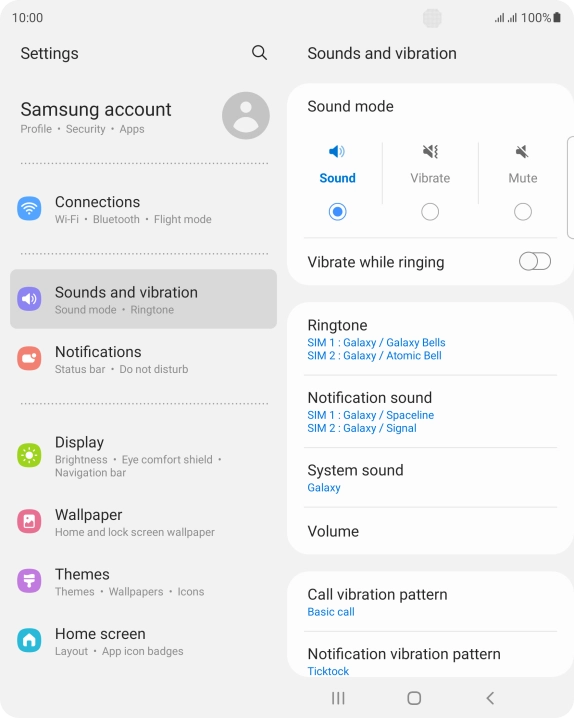This screenshot has height=718, width=574.
Task: Toggle Vibrate while ringing switch
Action: 535,262
